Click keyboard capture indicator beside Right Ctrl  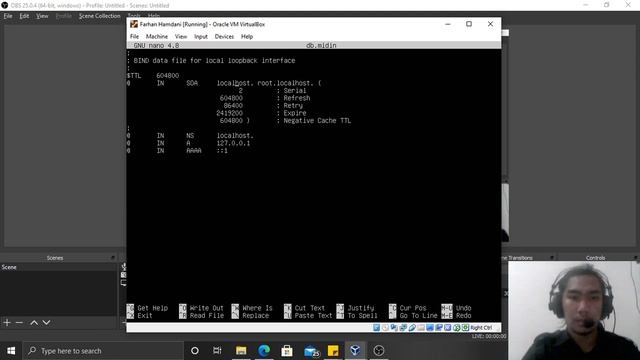click(x=465, y=327)
